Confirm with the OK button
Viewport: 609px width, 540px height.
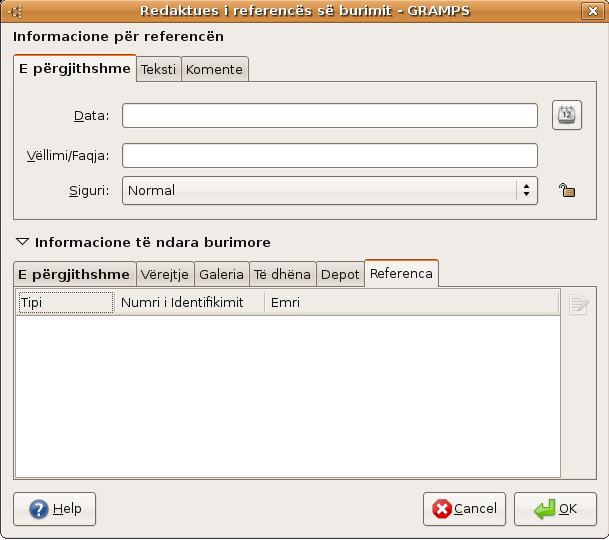click(x=555, y=509)
